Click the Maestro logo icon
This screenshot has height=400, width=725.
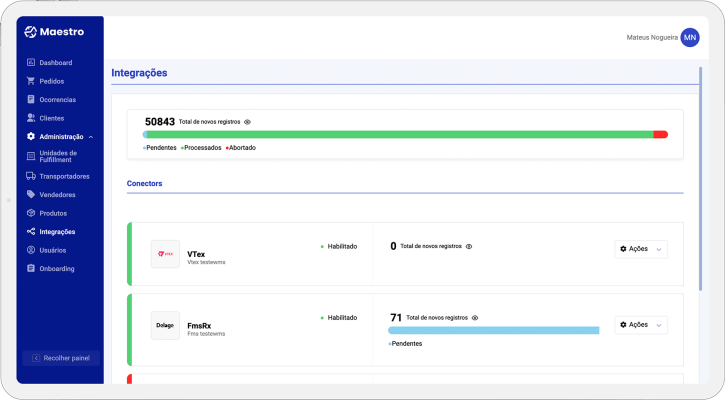[x=31, y=32]
